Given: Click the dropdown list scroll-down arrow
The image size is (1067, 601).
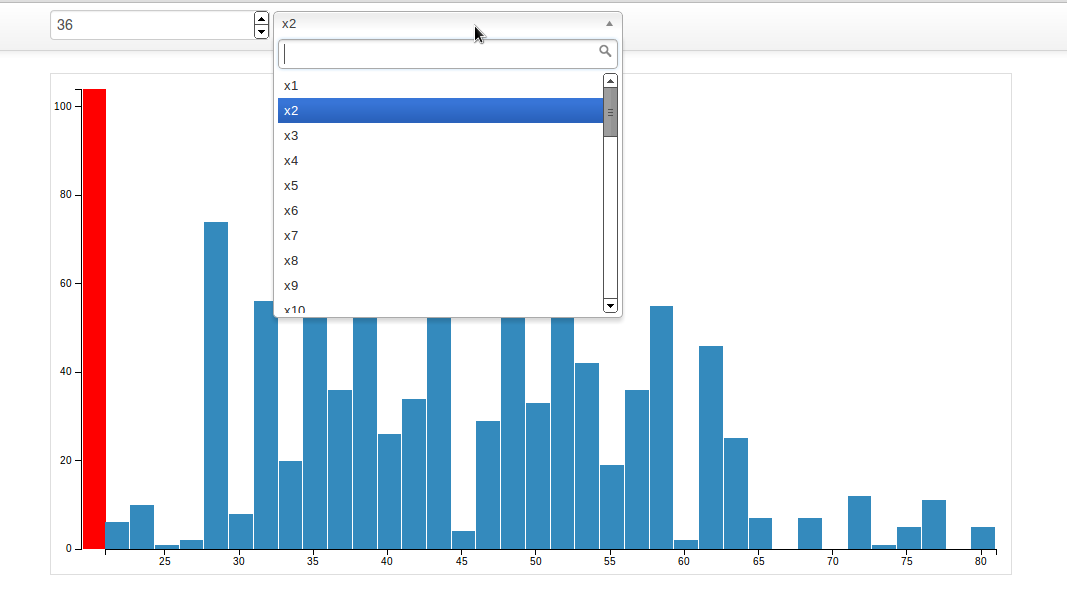Looking at the screenshot, I should coord(610,304).
